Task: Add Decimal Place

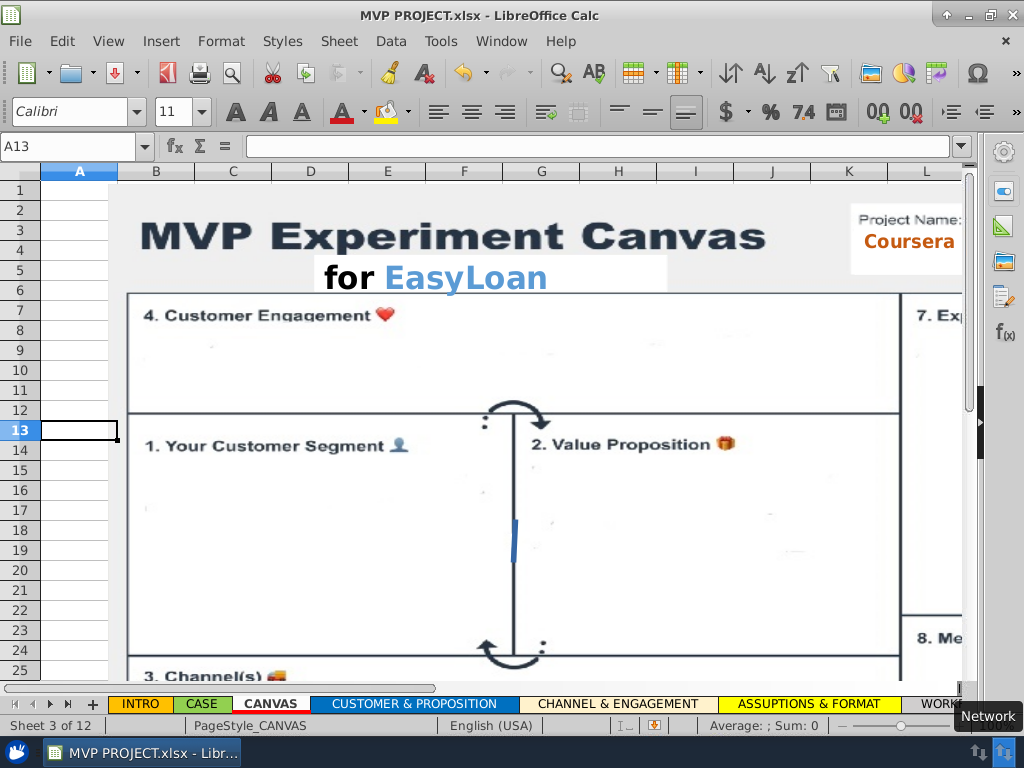Action: click(878, 112)
